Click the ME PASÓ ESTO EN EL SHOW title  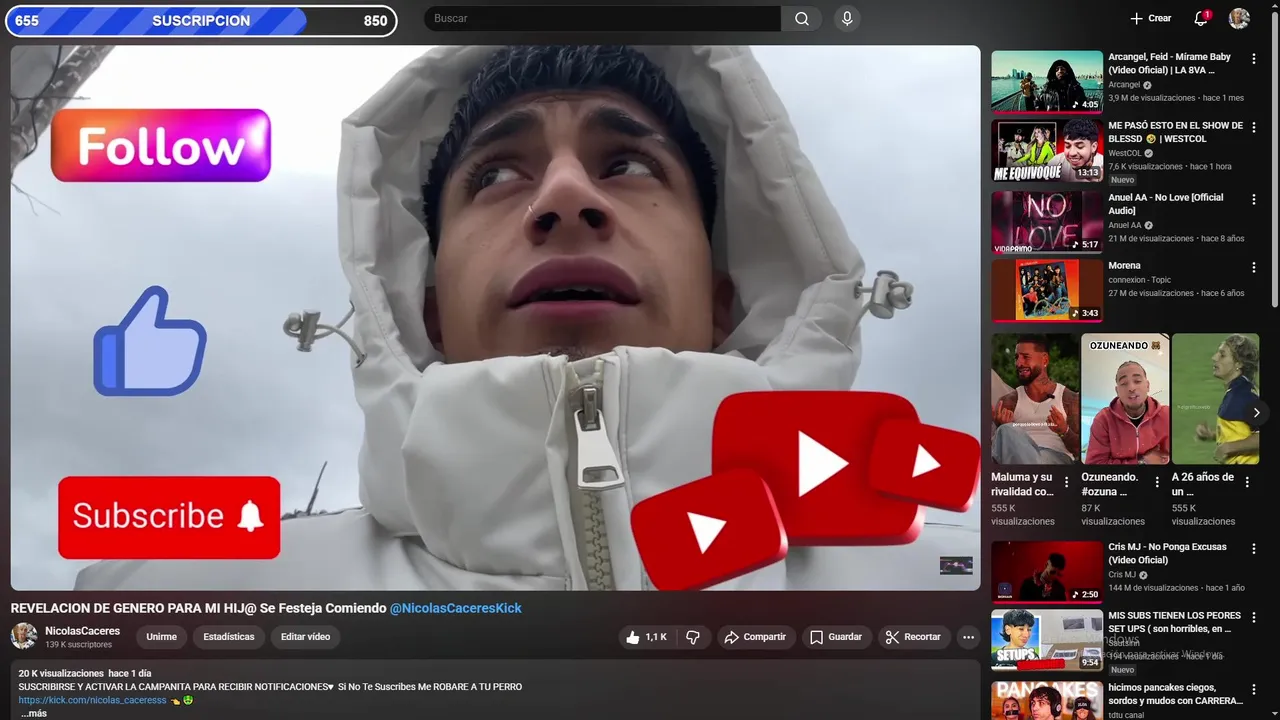point(1175,132)
